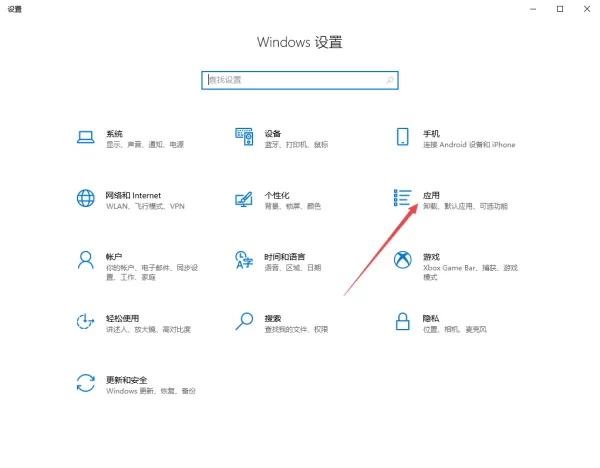This screenshot has width=600, height=468.
Task: Click the Privacy padlock icon
Action: 403,321
